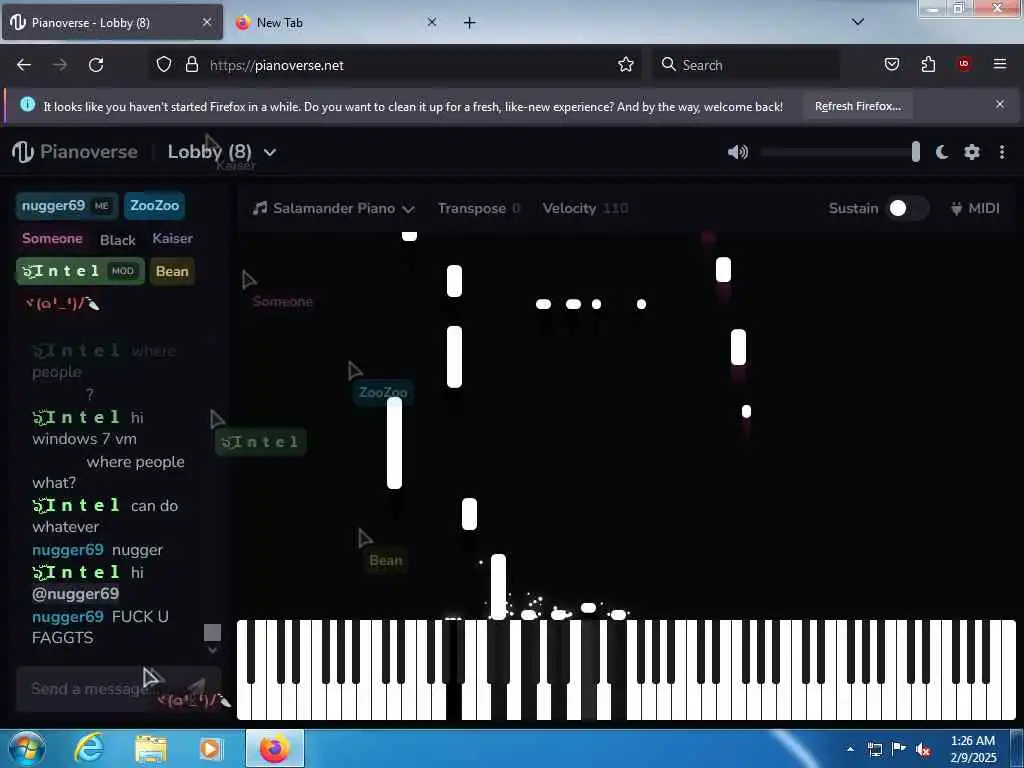Screen dimensions: 1024x768
Task: Open the Windows Start menu
Action: pos(27,748)
